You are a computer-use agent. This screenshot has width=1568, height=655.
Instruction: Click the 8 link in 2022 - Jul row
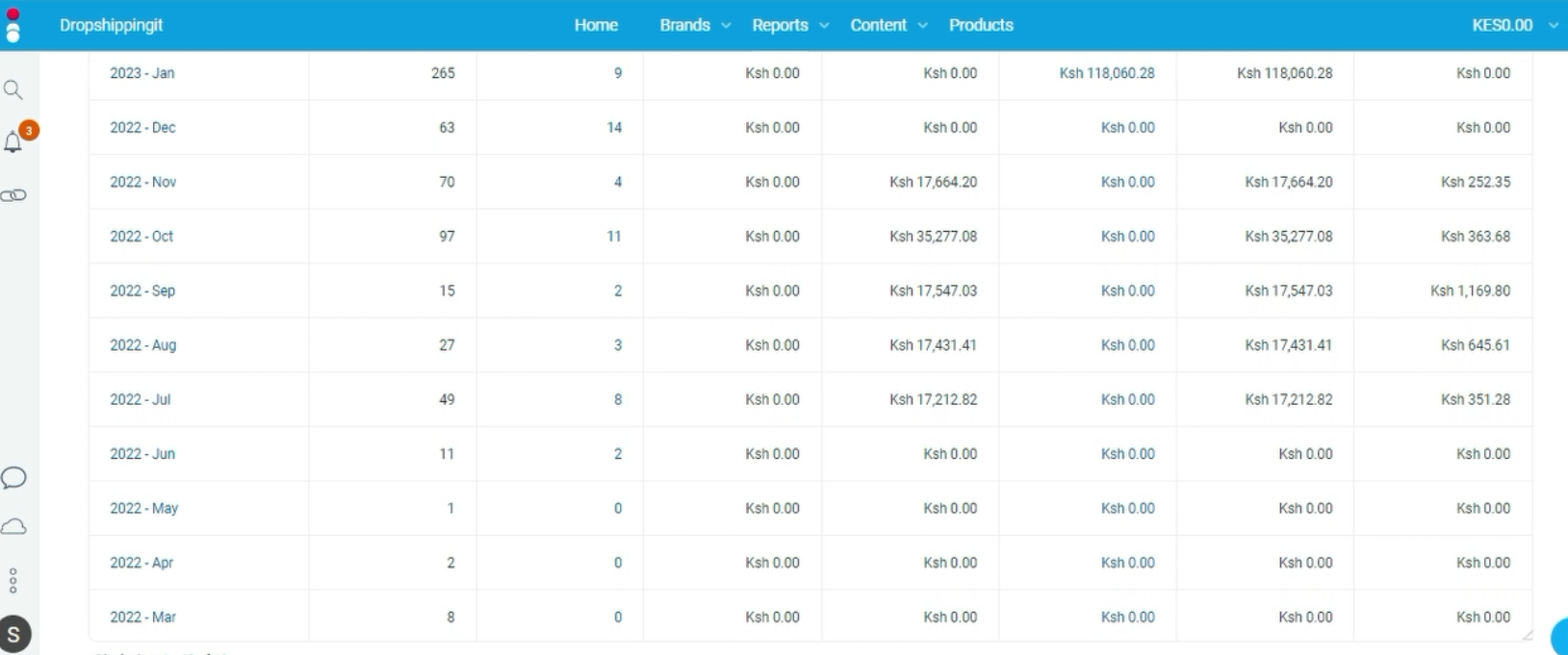(x=618, y=399)
